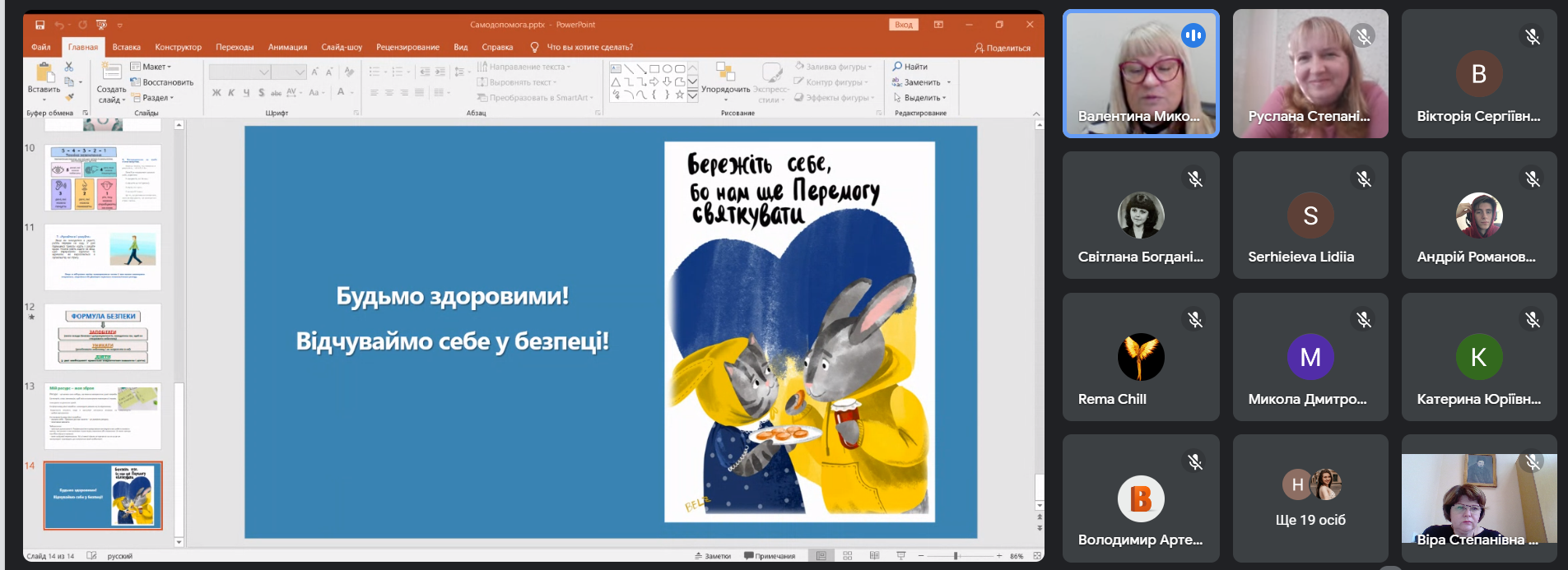Click the ribbon display options icon in title bar

click(x=938, y=25)
